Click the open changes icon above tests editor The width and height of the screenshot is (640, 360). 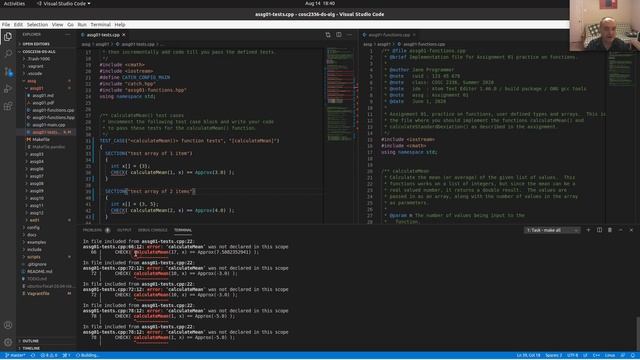(328, 35)
